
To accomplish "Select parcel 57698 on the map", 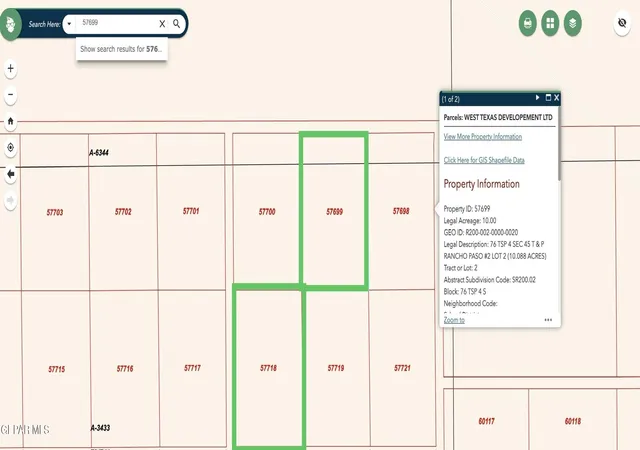I will [401, 211].
